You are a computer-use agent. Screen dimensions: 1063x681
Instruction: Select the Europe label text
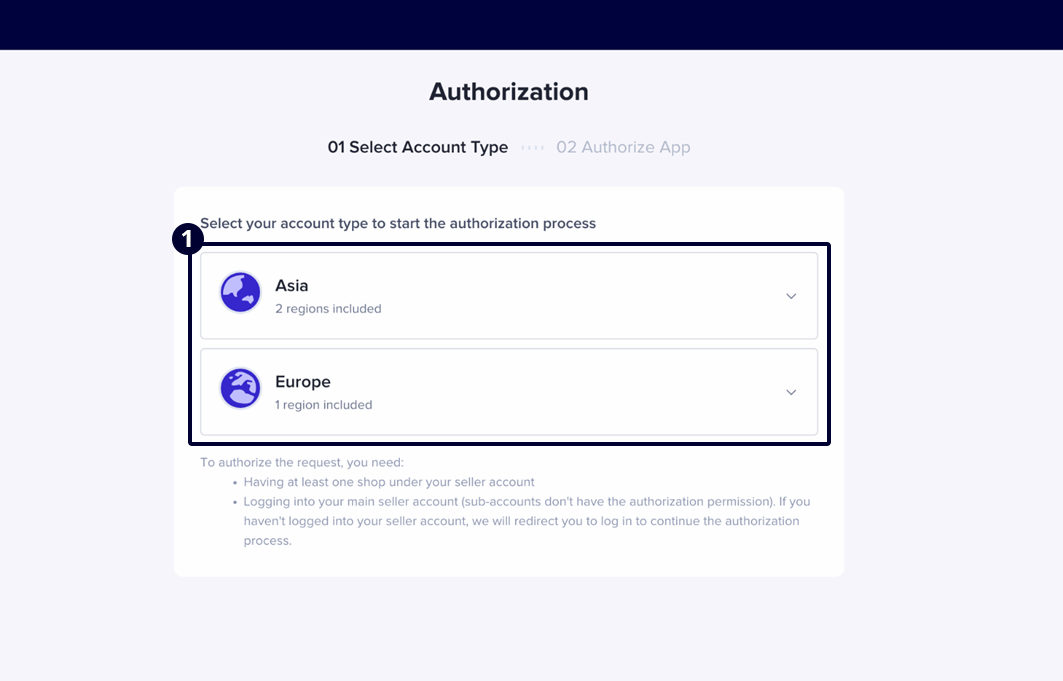click(303, 382)
